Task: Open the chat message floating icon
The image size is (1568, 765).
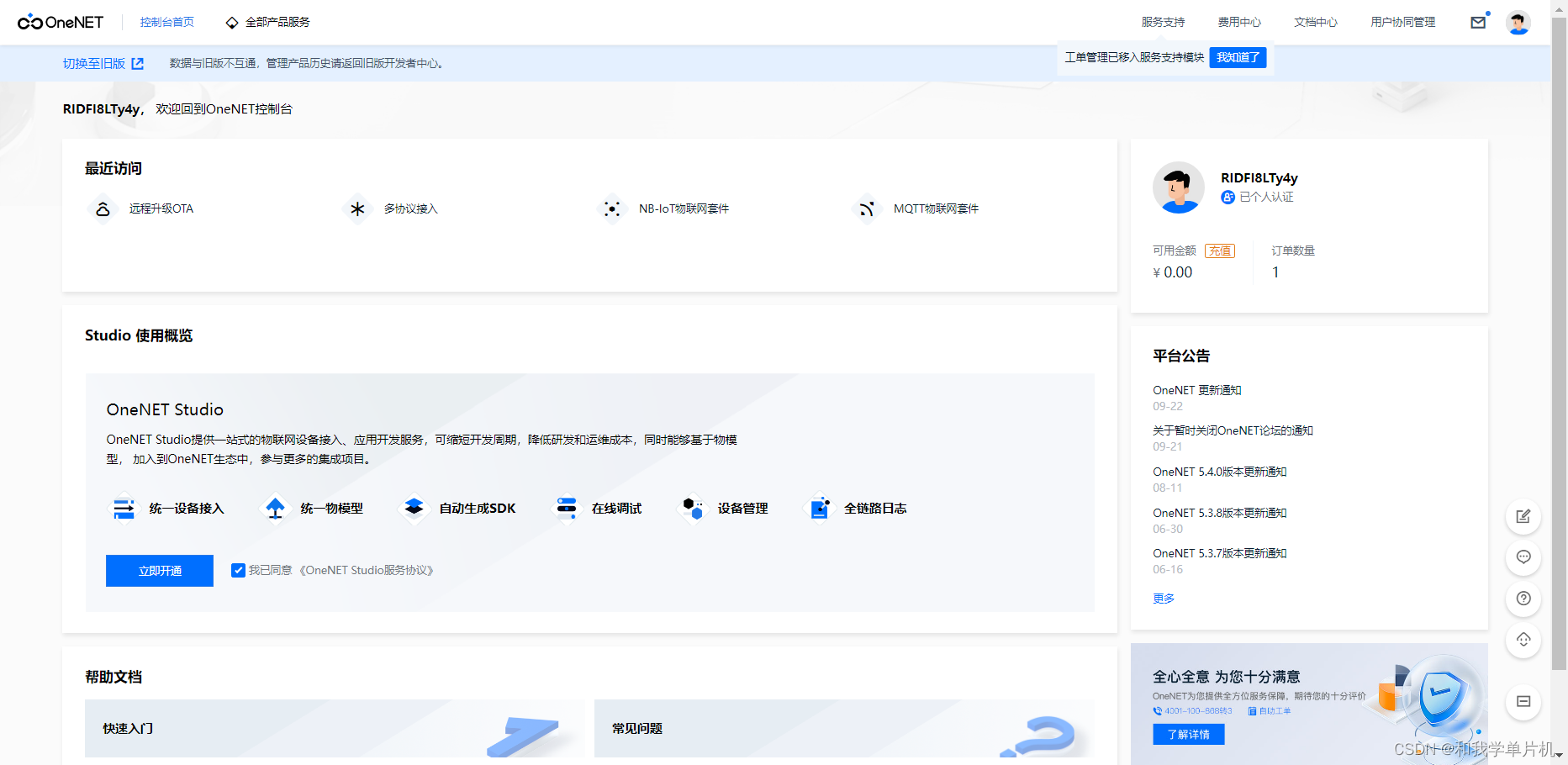Action: 1523,557
